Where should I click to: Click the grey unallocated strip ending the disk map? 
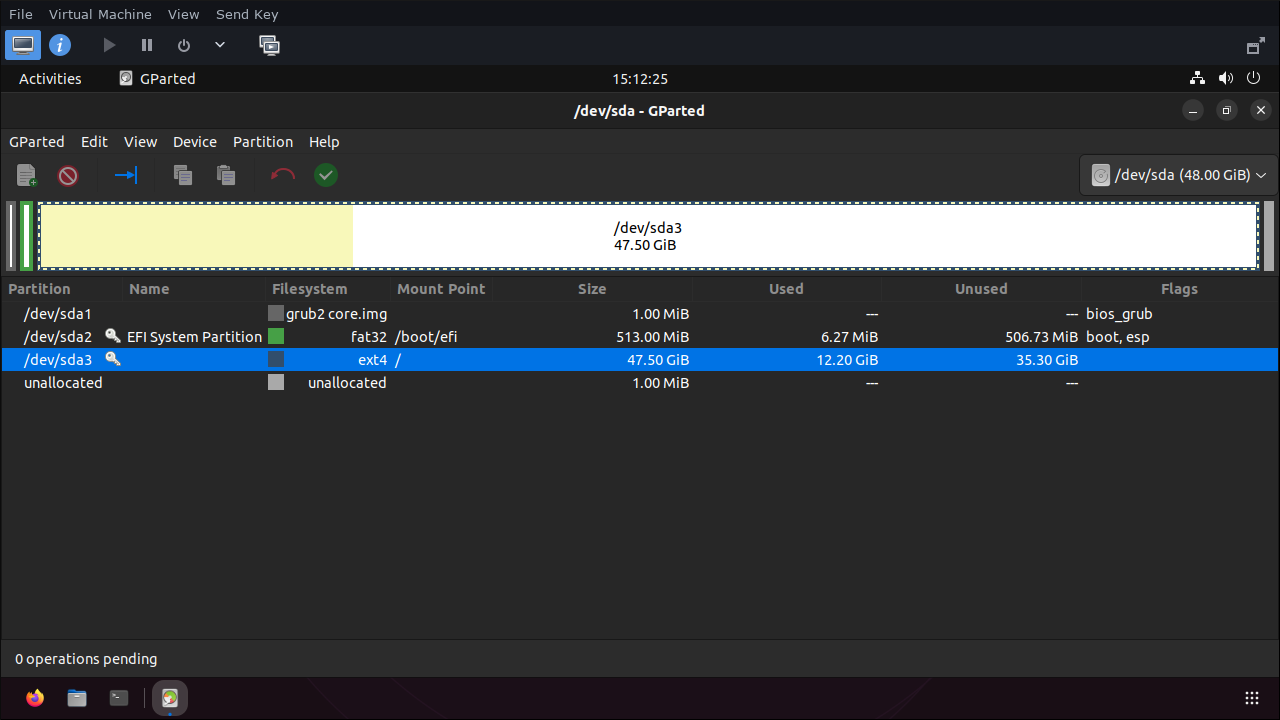click(1269, 236)
